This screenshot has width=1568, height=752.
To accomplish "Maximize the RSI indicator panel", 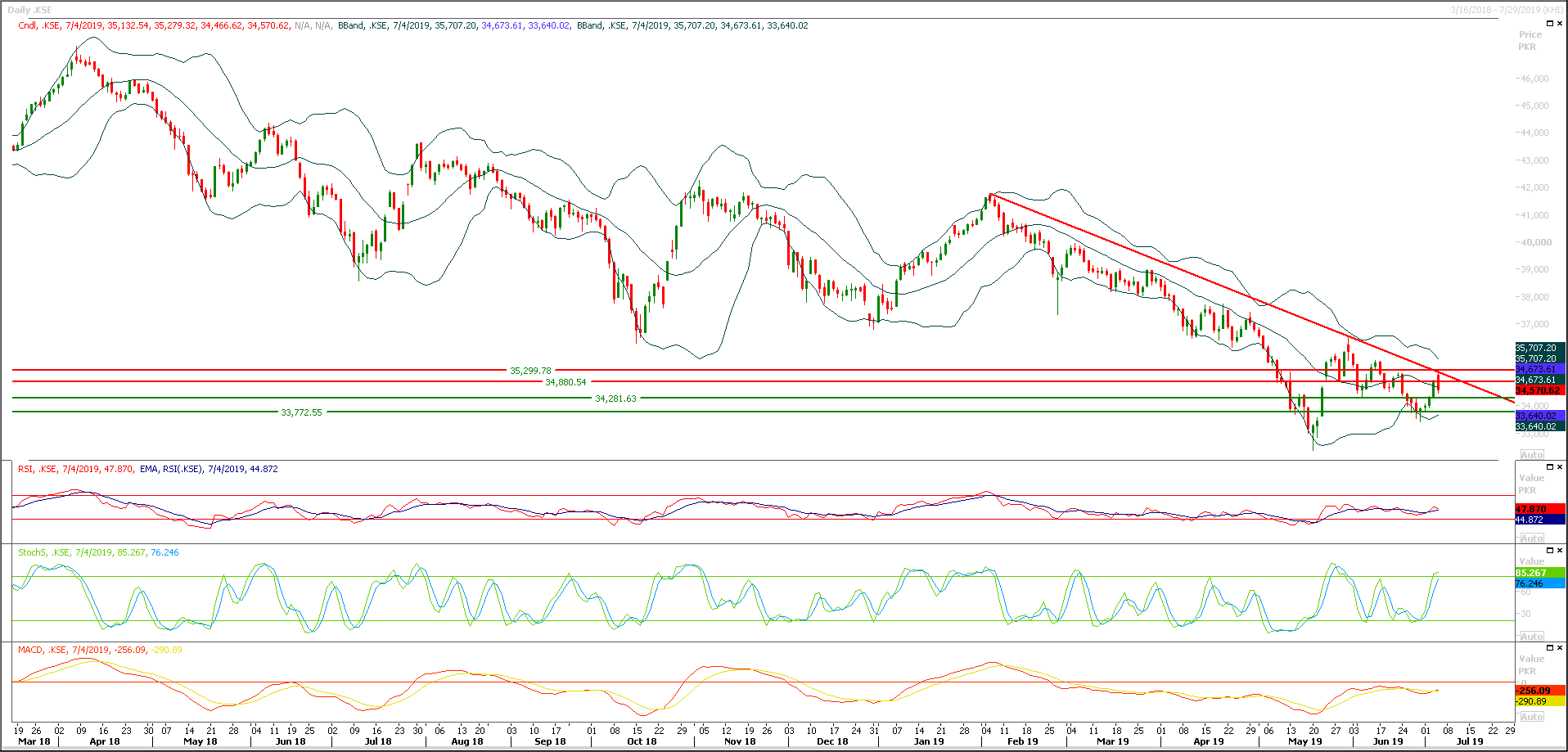I will click(1550, 466).
